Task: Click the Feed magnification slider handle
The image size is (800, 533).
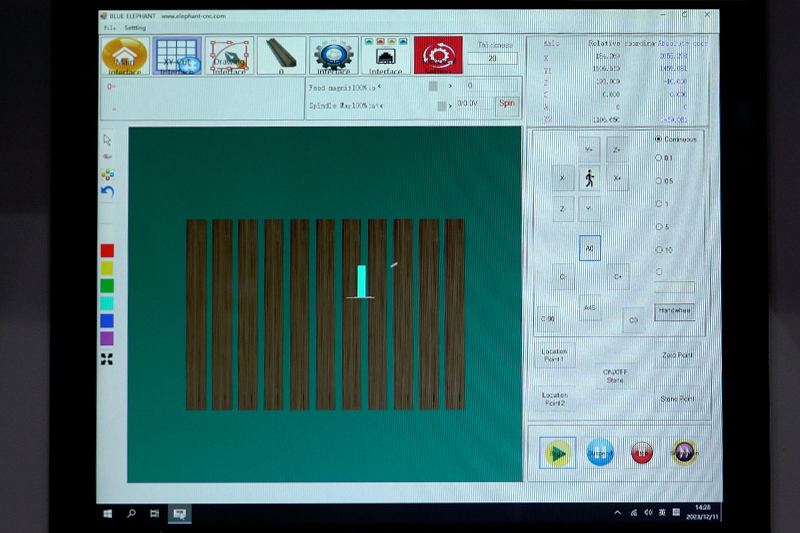Action: (x=433, y=86)
